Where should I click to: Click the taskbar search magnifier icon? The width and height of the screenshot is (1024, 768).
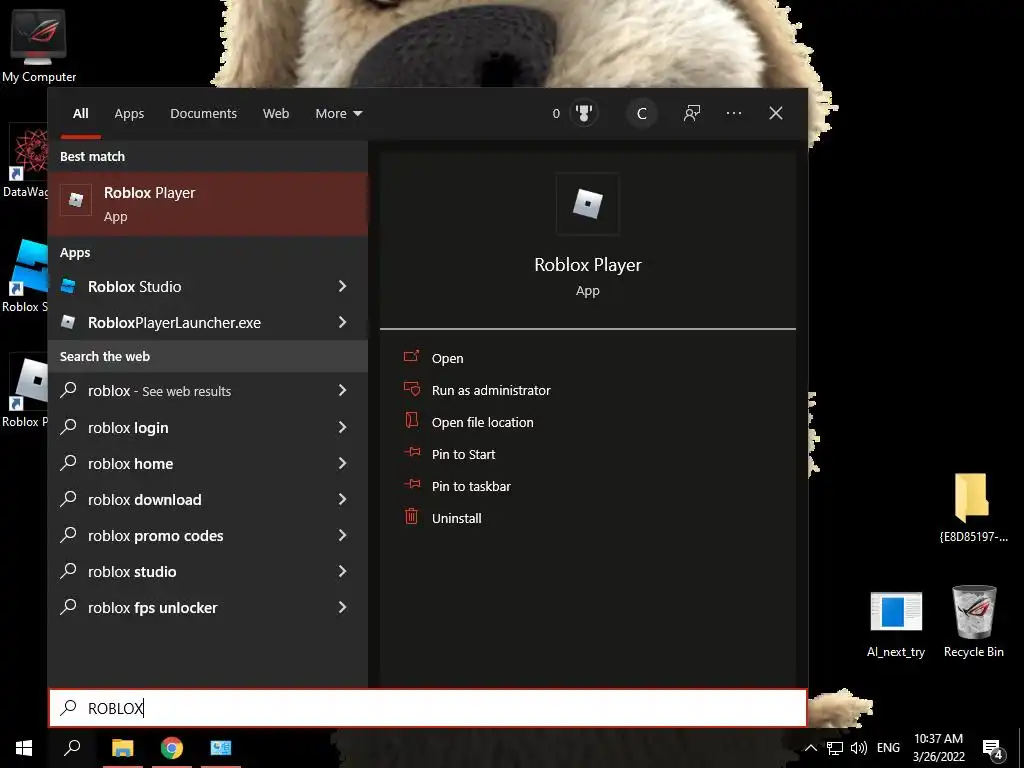point(72,748)
